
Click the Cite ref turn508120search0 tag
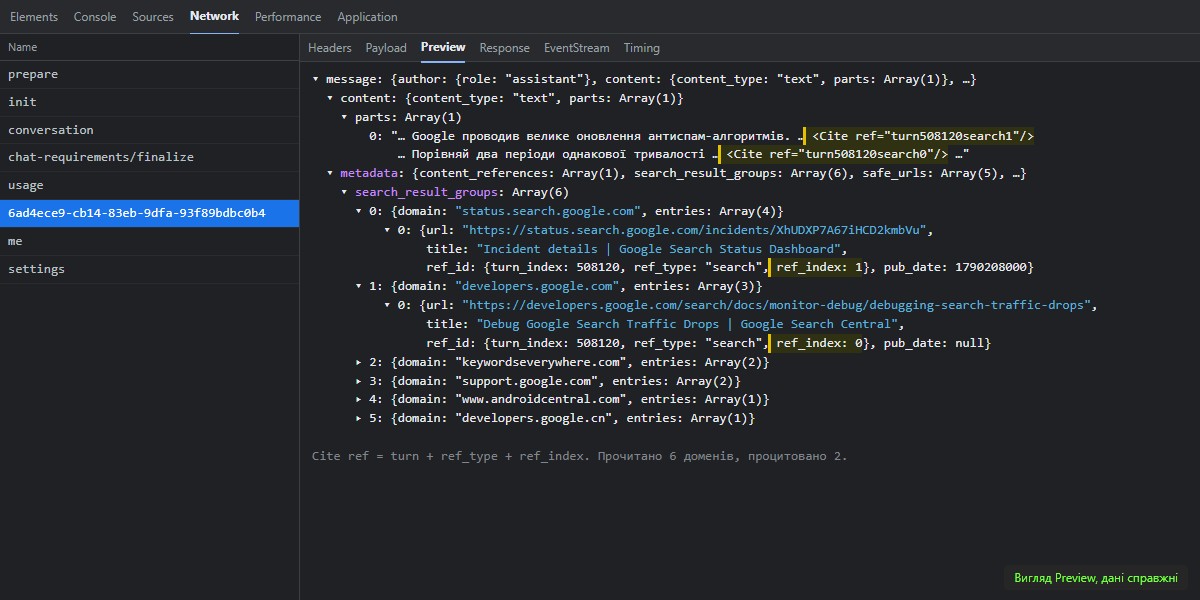coord(836,154)
